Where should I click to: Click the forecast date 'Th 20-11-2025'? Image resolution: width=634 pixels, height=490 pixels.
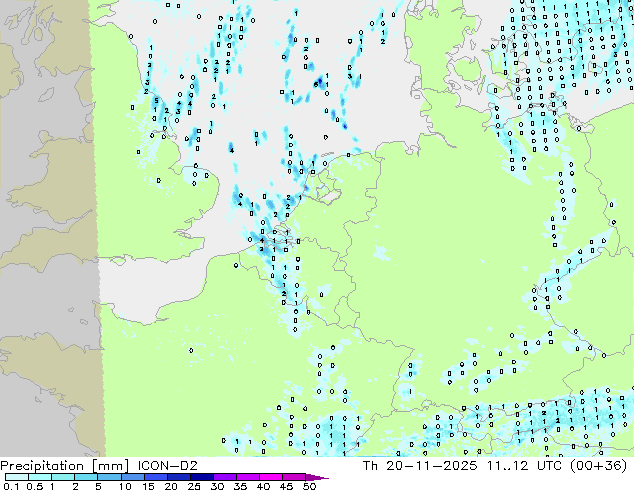[420, 466]
